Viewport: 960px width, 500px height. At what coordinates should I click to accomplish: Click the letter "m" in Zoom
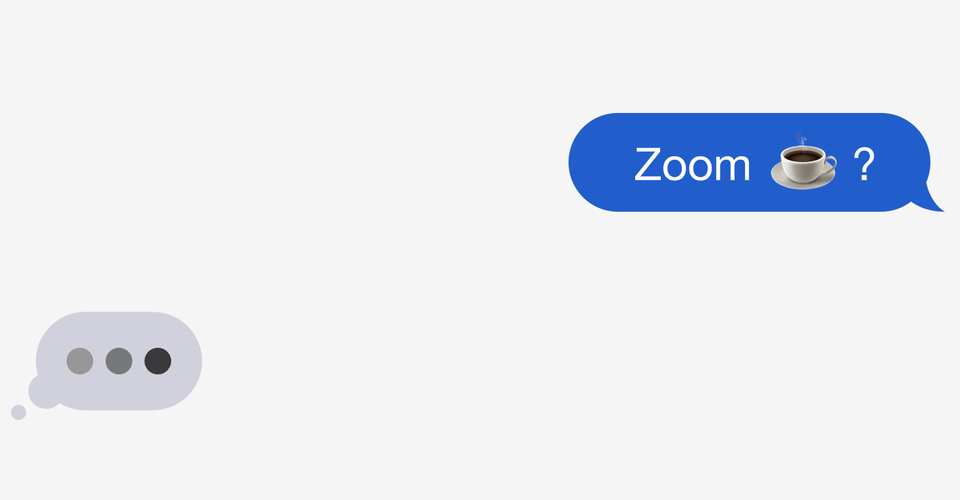pyautogui.click(x=732, y=168)
